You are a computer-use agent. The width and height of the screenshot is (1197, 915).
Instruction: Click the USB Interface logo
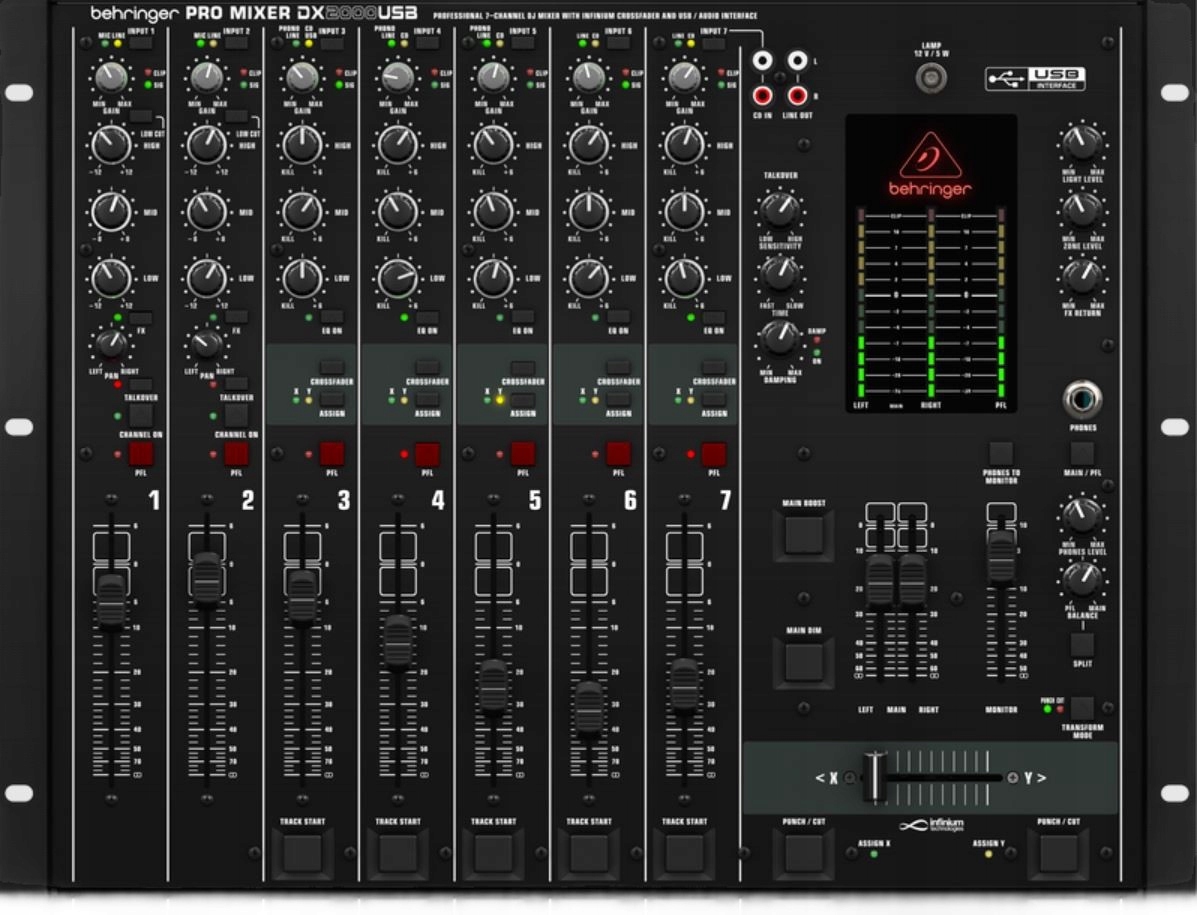(x=1034, y=79)
